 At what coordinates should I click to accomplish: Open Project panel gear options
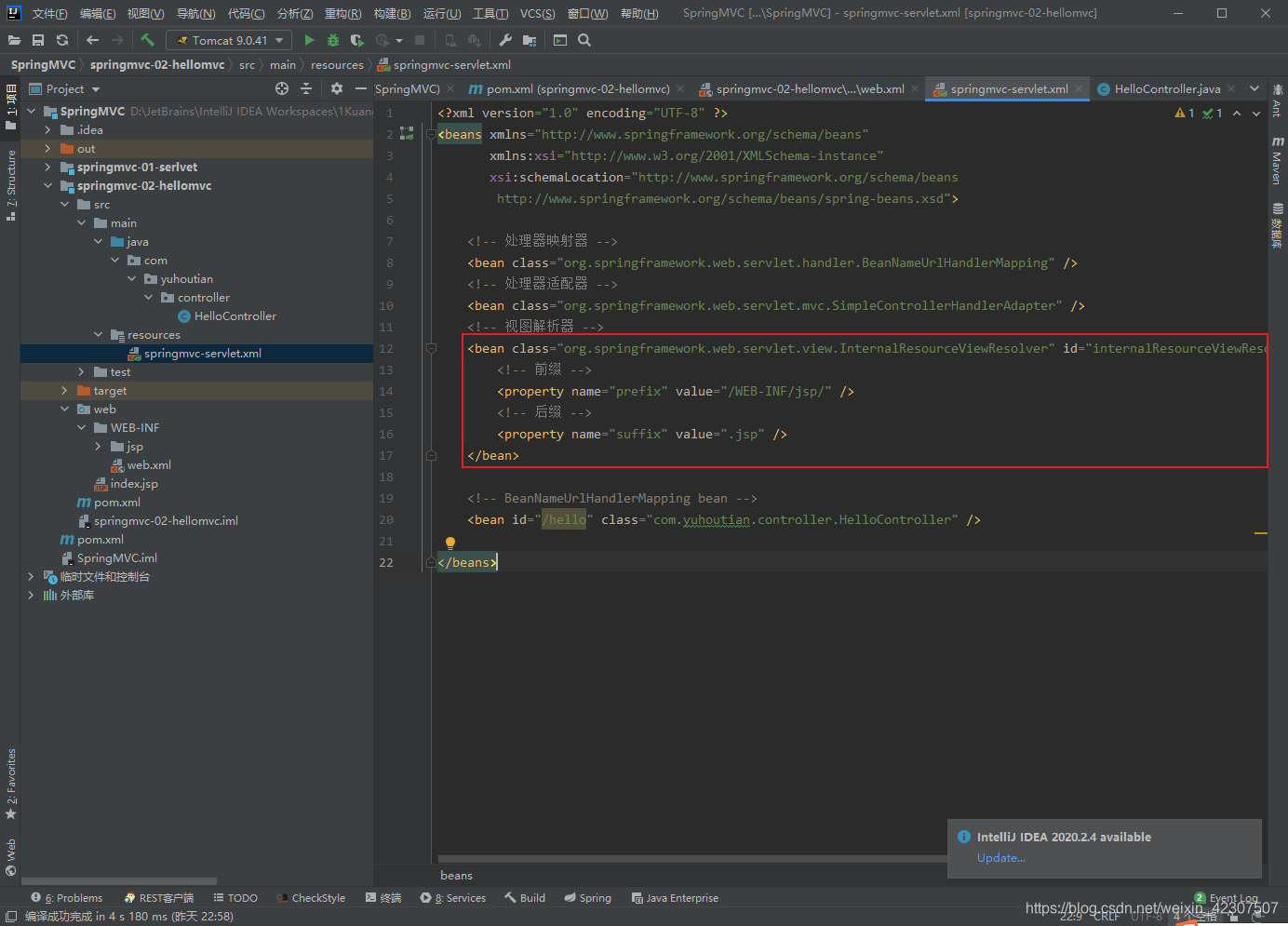click(x=337, y=88)
